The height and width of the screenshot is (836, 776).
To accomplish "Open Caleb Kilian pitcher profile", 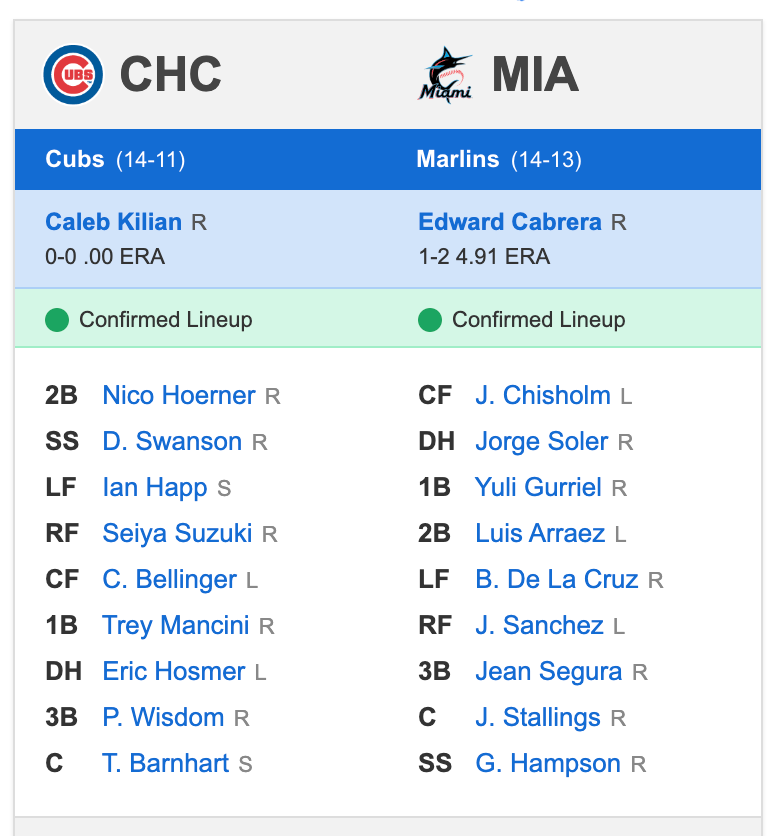I will pos(113,221).
